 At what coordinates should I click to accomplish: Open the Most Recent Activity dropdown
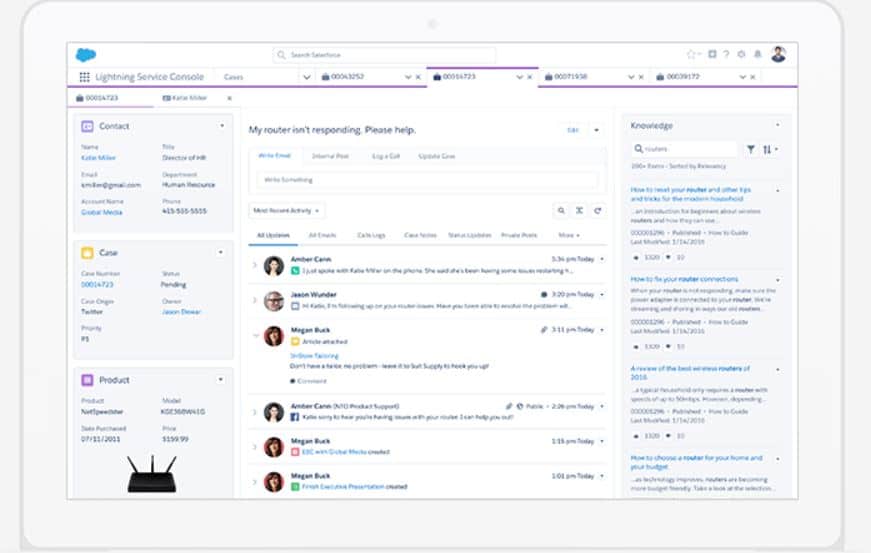[287, 210]
